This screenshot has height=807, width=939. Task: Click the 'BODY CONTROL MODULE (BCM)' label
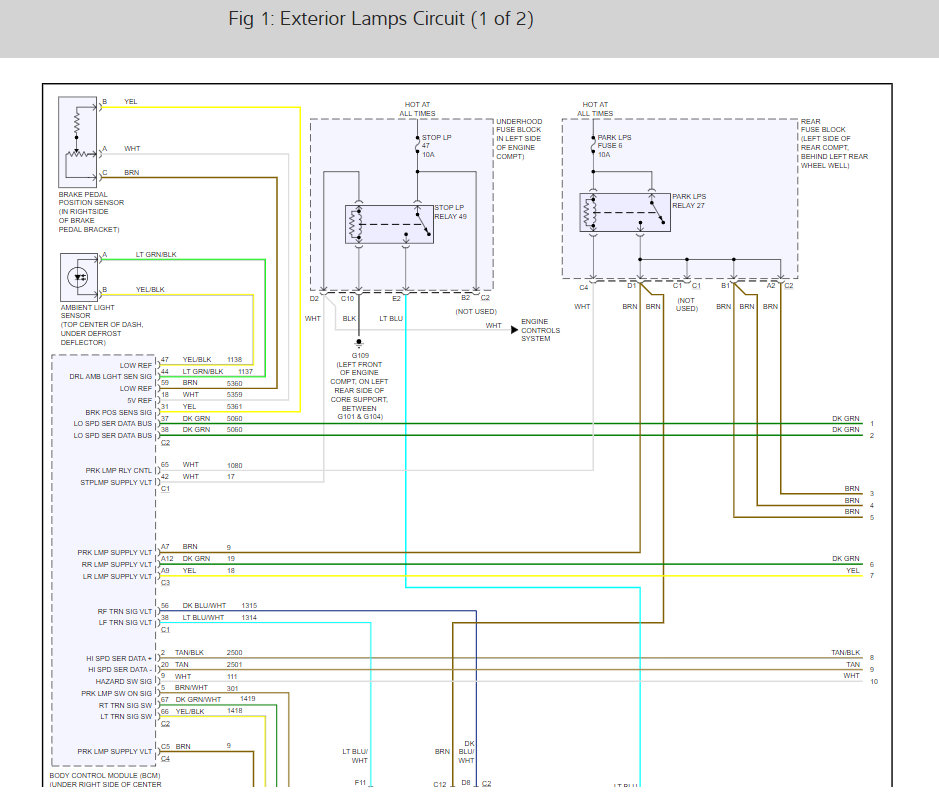pos(105,775)
